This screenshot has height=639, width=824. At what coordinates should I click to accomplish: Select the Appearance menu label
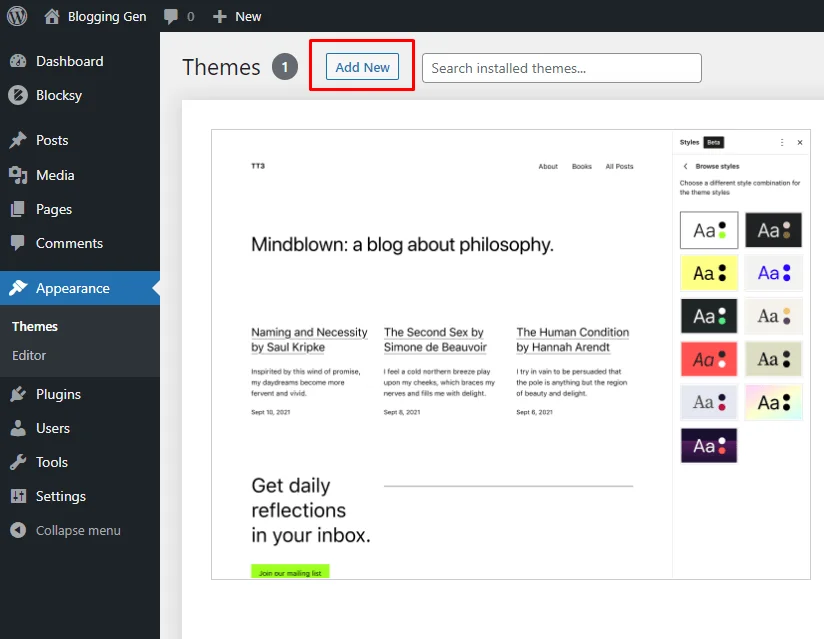click(x=73, y=288)
